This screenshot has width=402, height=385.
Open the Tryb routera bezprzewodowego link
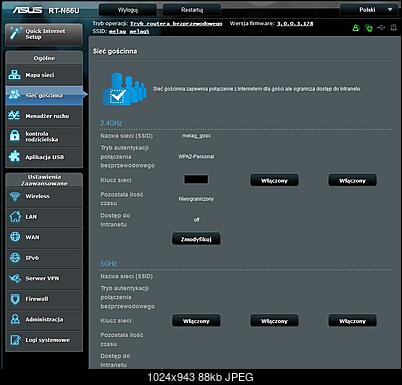tap(176, 24)
